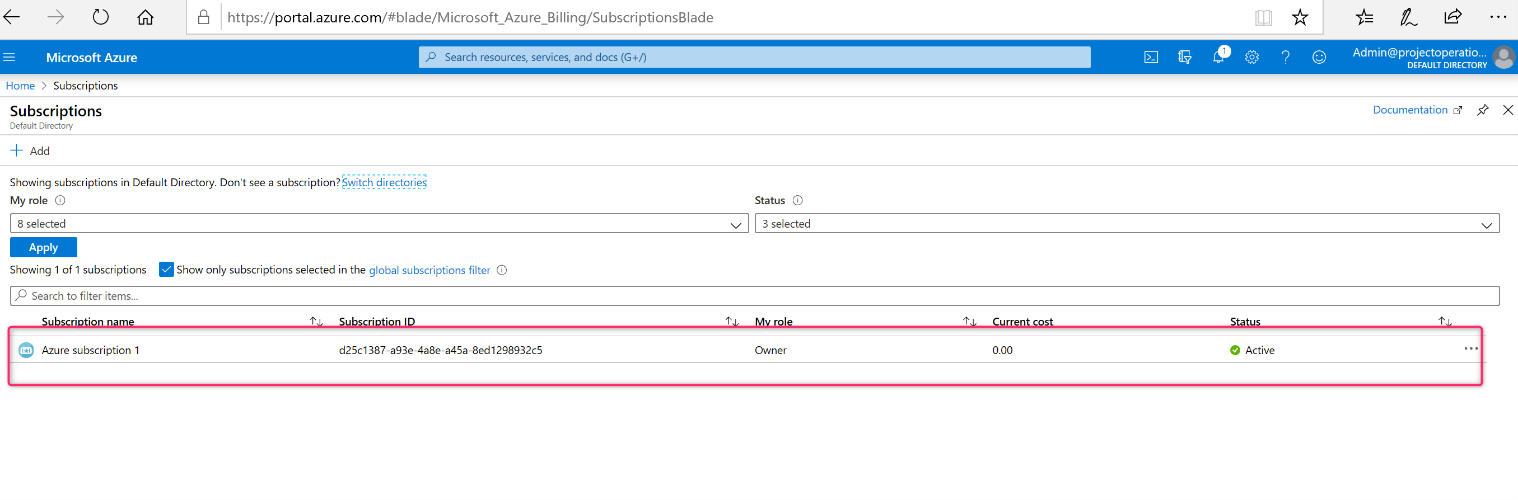This screenshot has width=1518, height=500.
Task: Click the lock icon in address bar
Action: (204, 17)
